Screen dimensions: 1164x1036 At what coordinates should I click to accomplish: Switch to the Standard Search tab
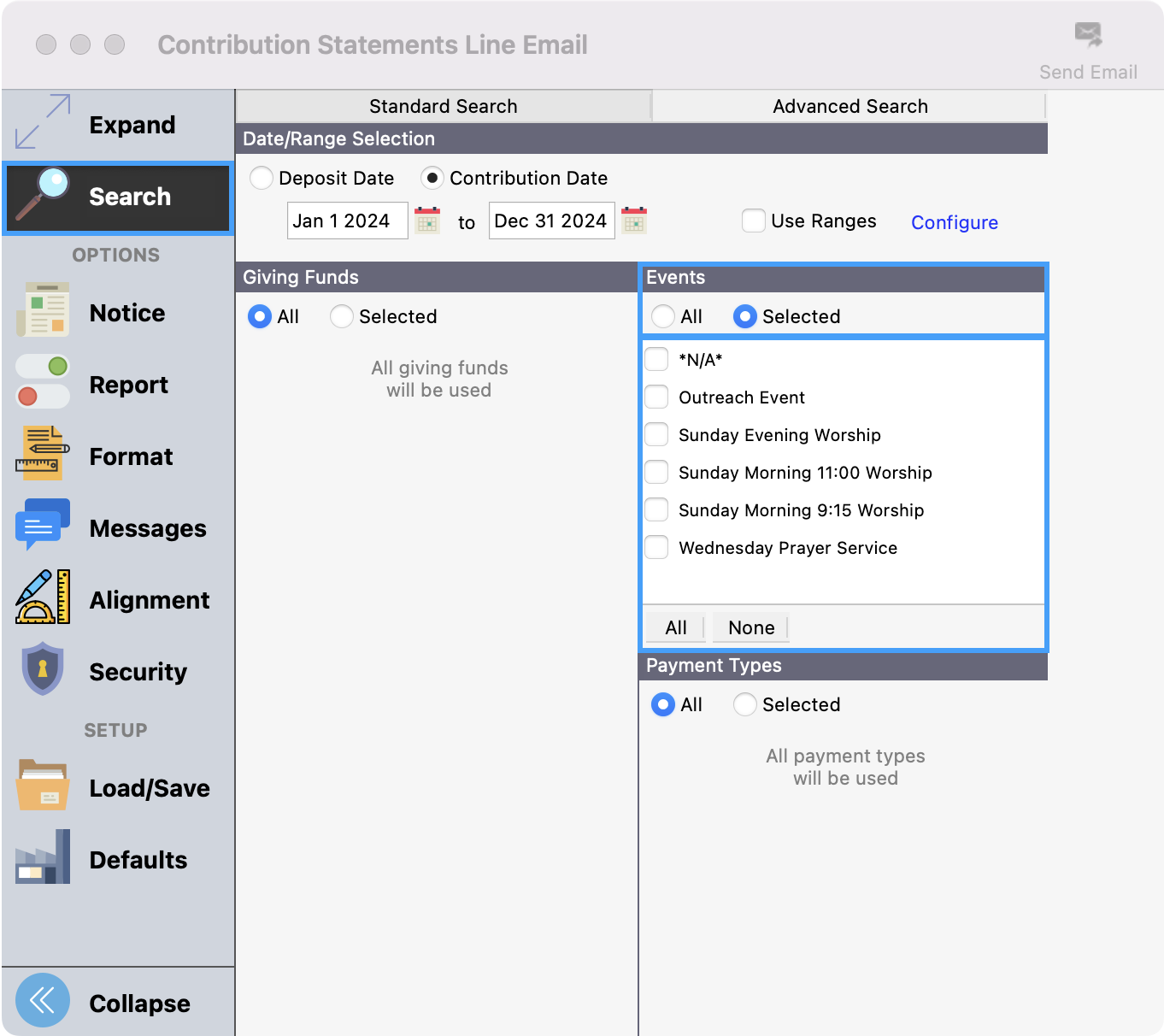pyautogui.click(x=443, y=106)
